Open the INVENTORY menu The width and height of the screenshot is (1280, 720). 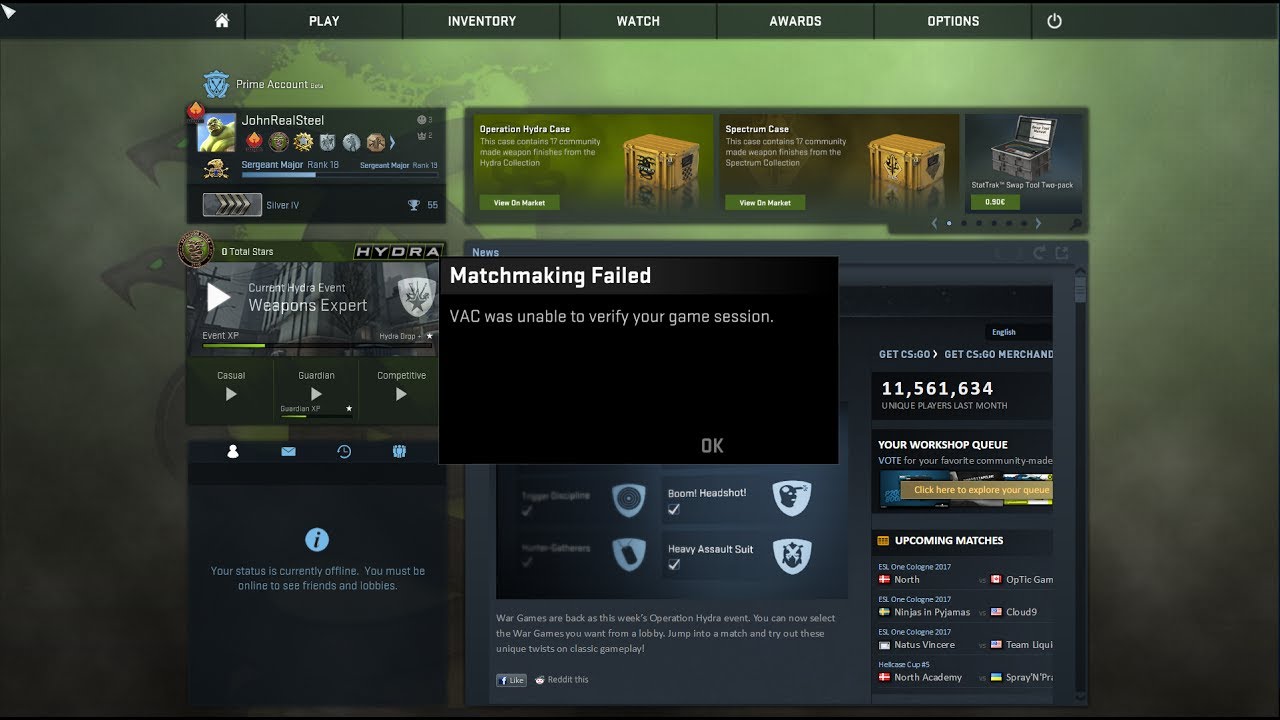coord(482,21)
